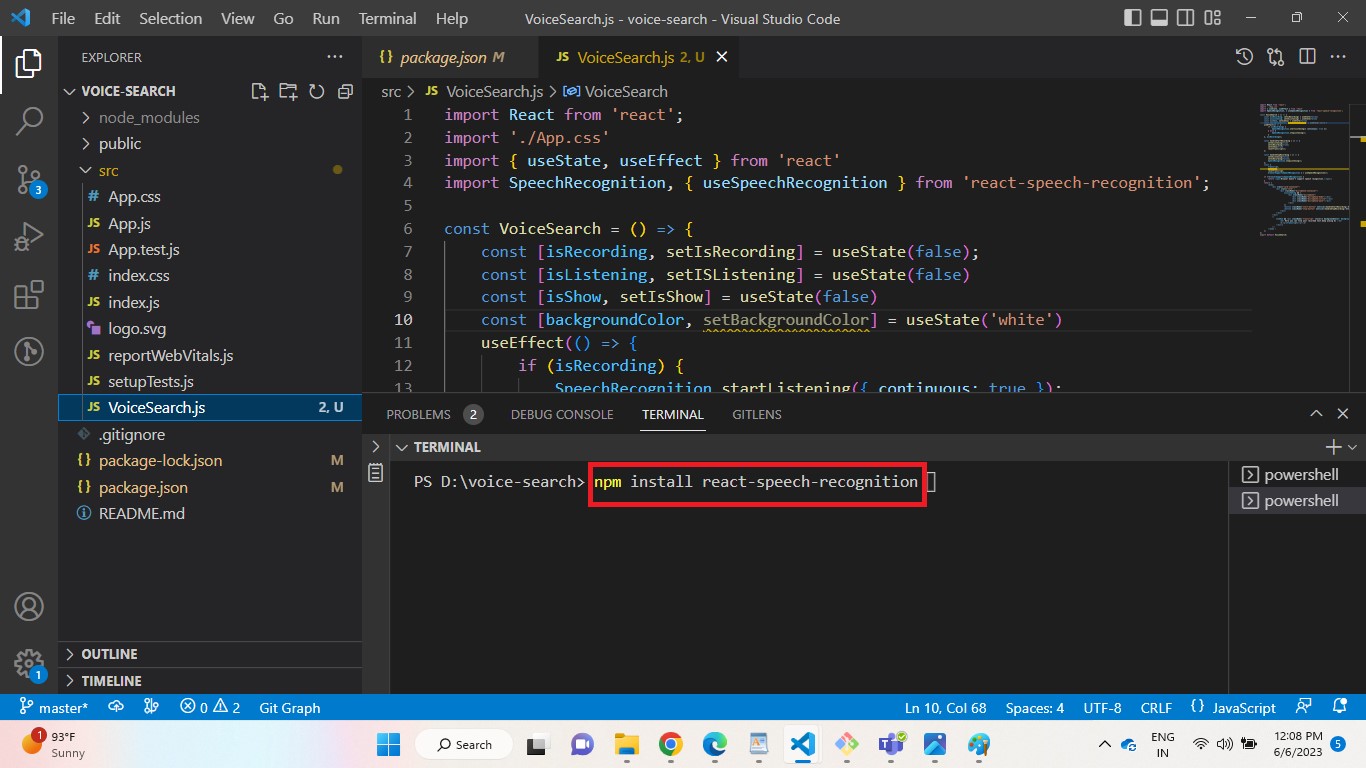This screenshot has height=768, width=1366.
Task: Expand the public folder
Action: [210, 144]
